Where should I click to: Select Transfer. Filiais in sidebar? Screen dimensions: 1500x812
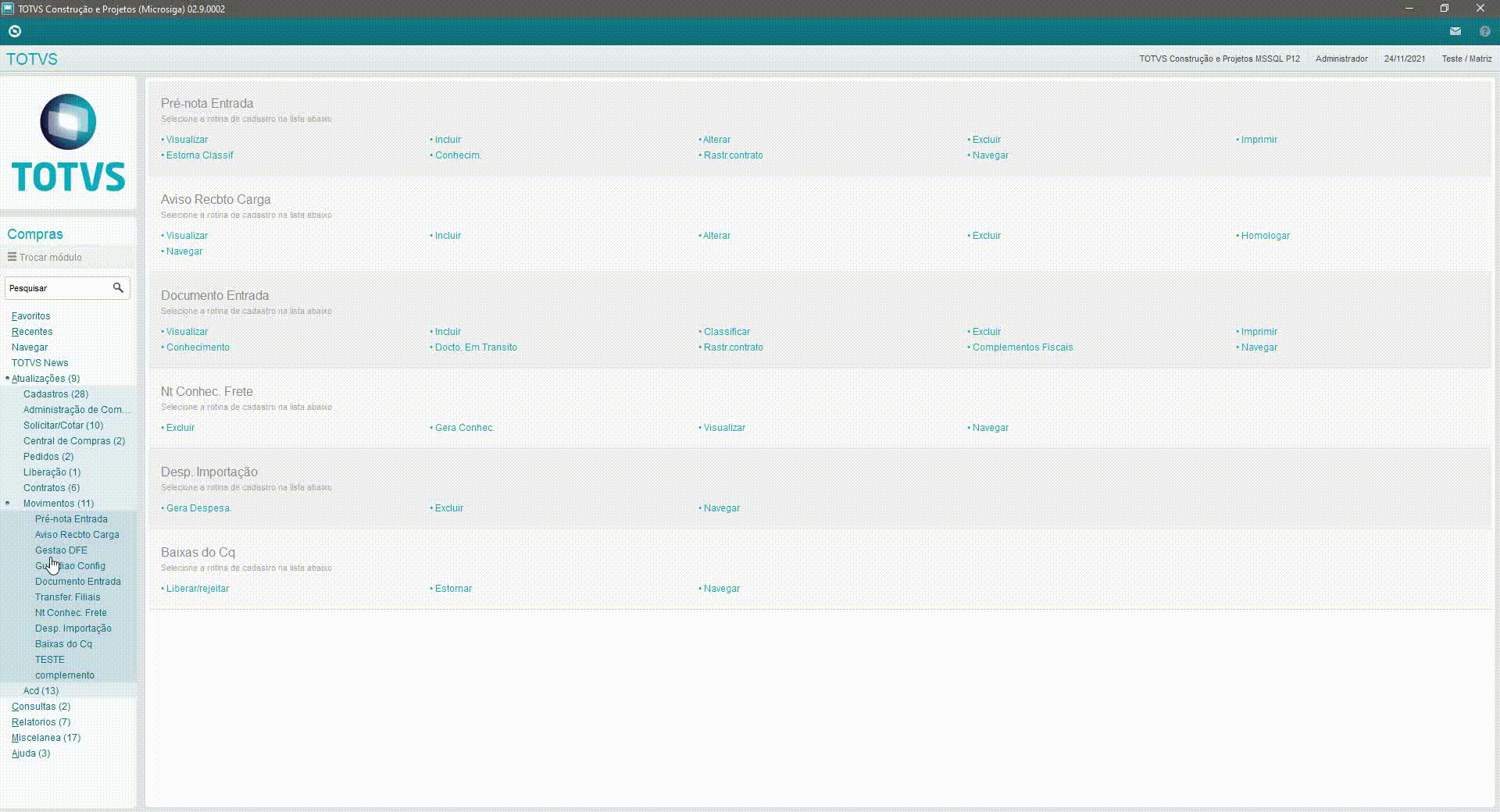click(67, 597)
